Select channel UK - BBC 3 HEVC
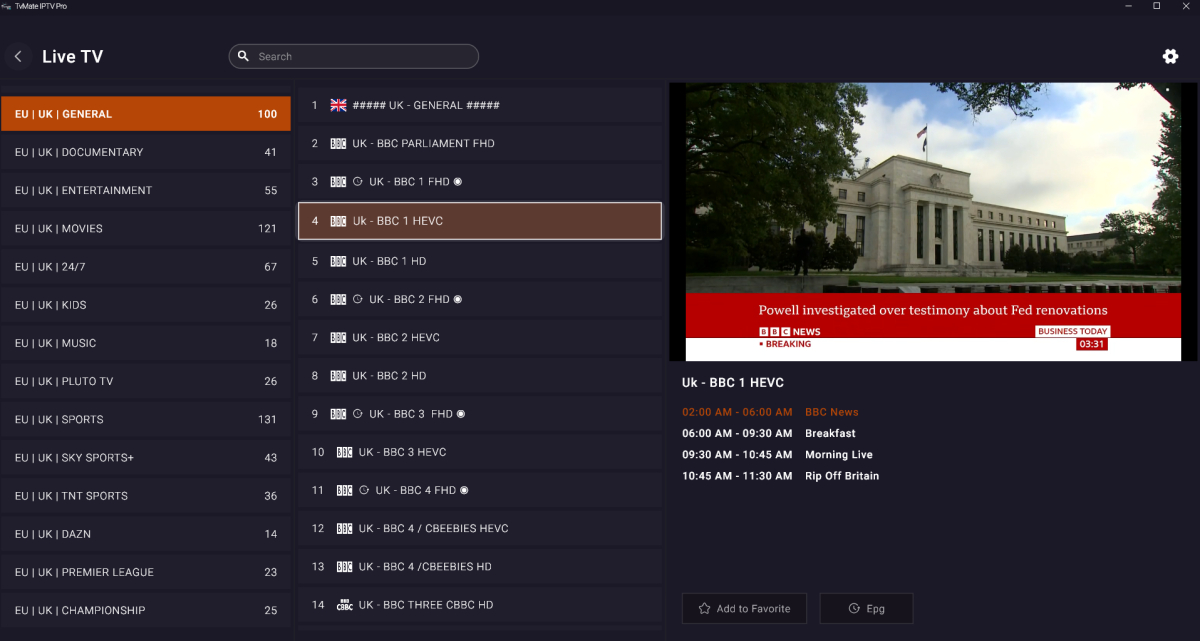Viewport: 1200px width, 641px height. [x=480, y=453]
